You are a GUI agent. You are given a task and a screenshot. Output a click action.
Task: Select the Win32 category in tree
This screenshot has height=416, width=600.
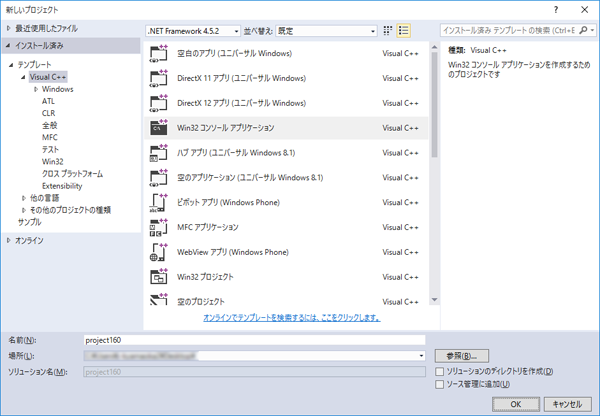[x=52, y=161]
